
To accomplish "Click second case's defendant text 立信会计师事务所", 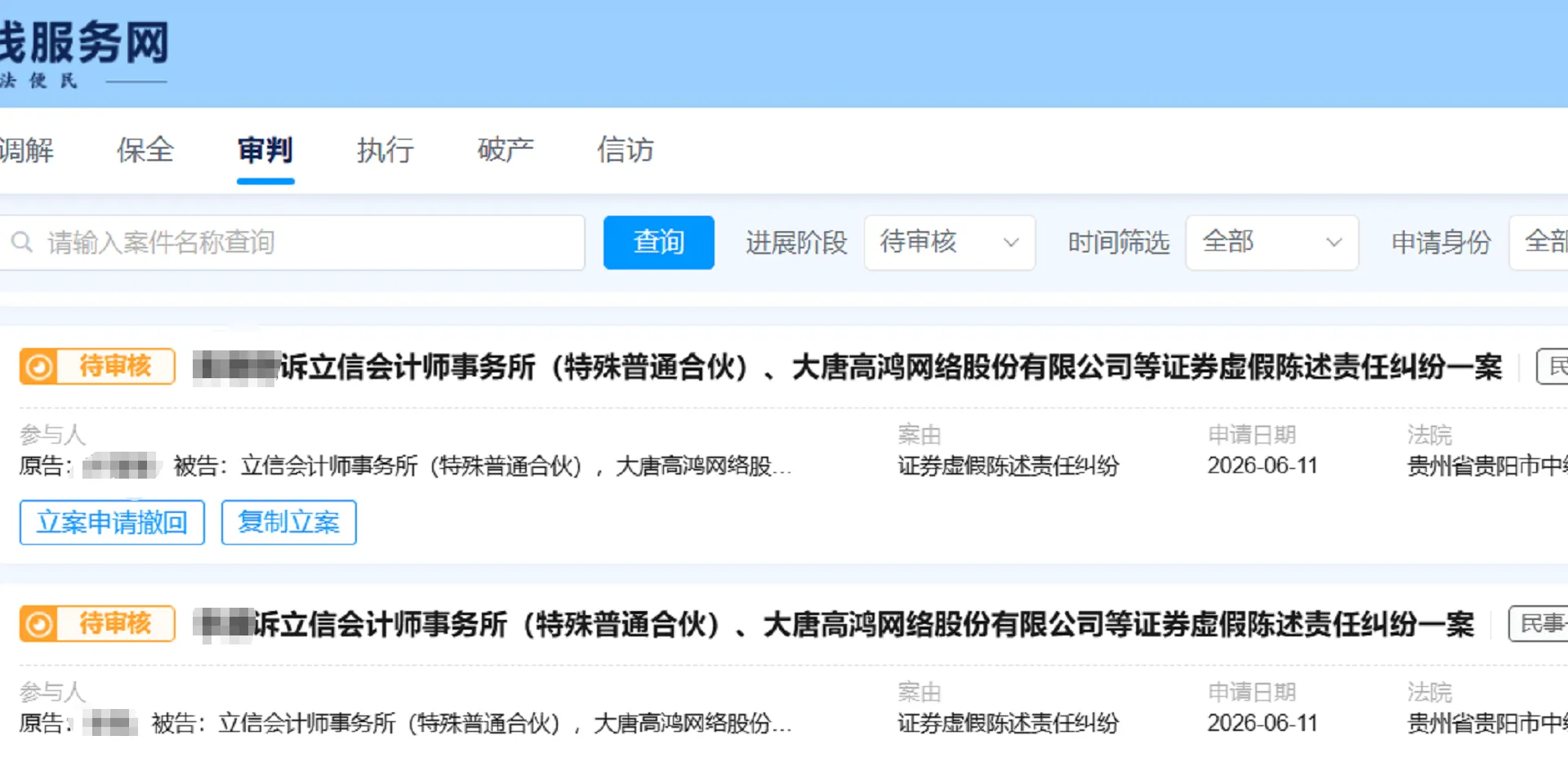I will pos(308,724).
